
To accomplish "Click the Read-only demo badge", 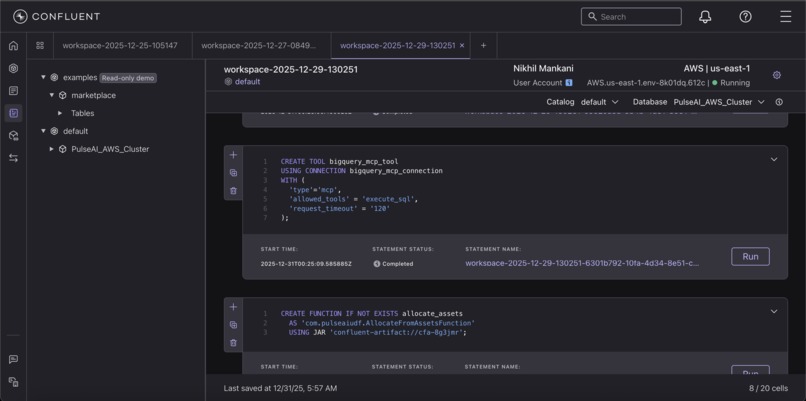I will (128, 78).
